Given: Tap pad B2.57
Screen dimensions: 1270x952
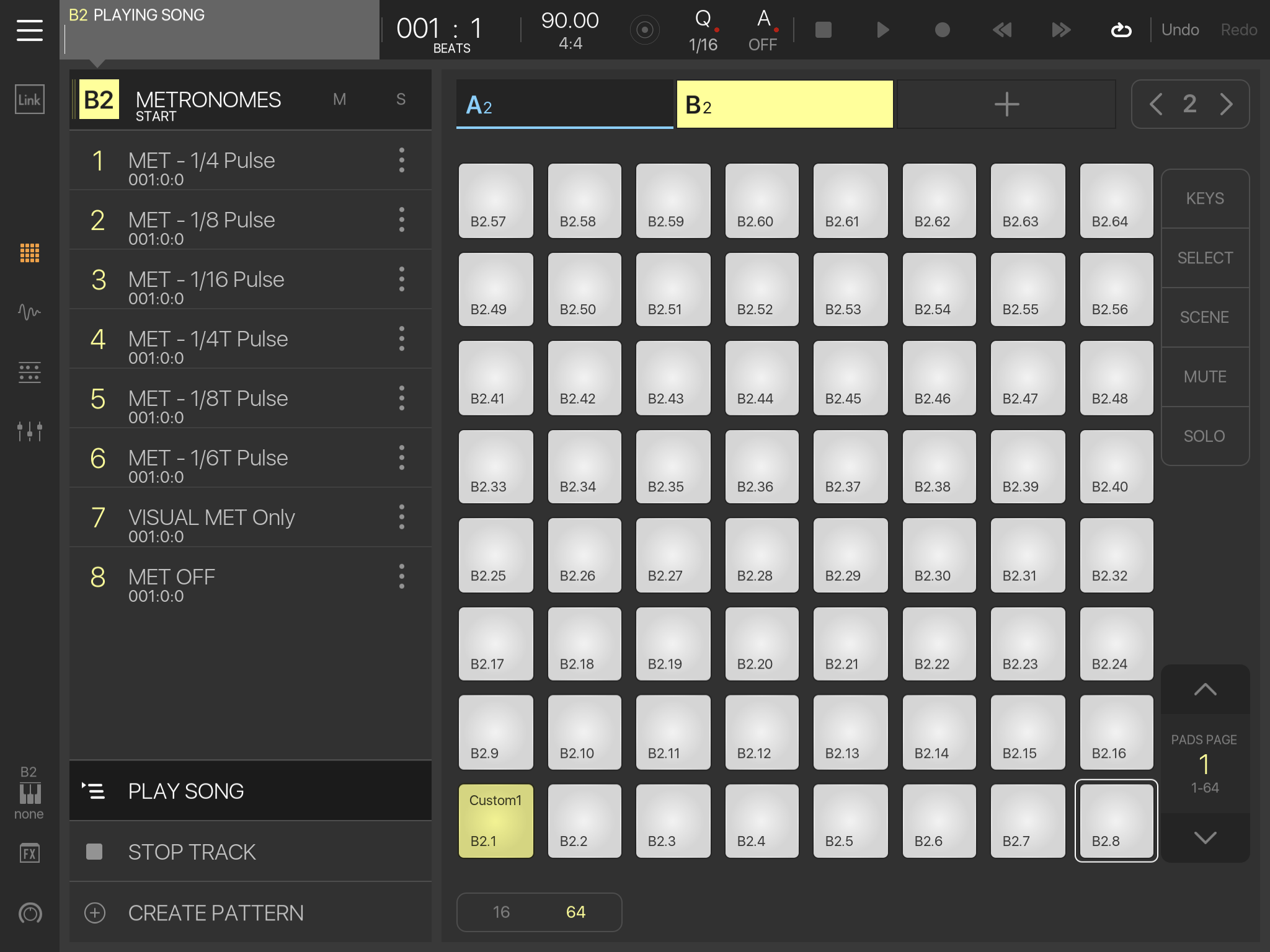Looking at the screenshot, I should click(x=495, y=201).
